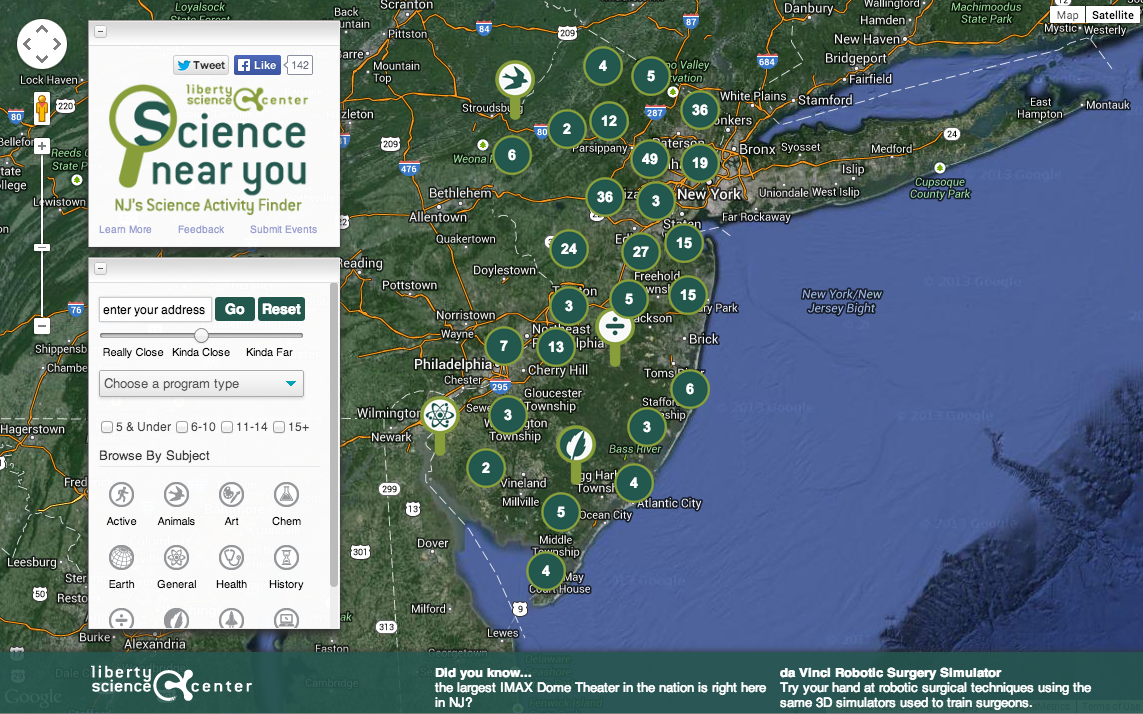Collapse the search filter panel
Image resolution: width=1143 pixels, height=714 pixels.
(100, 268)
